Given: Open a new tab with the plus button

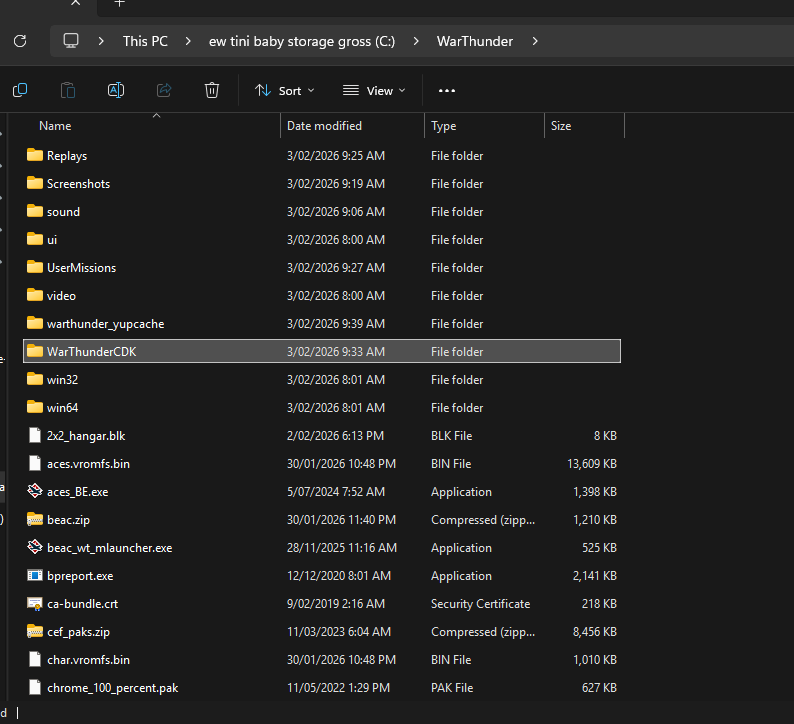Looking at the screenshot, I should pyautogui.click(x=119, y=4).
